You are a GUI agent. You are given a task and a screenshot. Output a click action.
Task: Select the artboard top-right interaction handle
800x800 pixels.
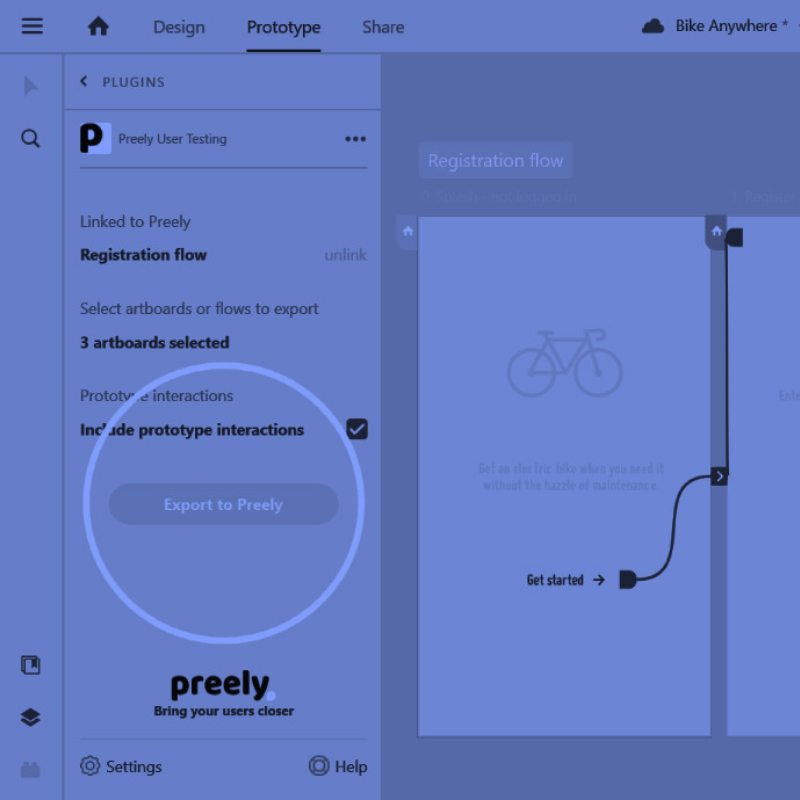point(735,237)
